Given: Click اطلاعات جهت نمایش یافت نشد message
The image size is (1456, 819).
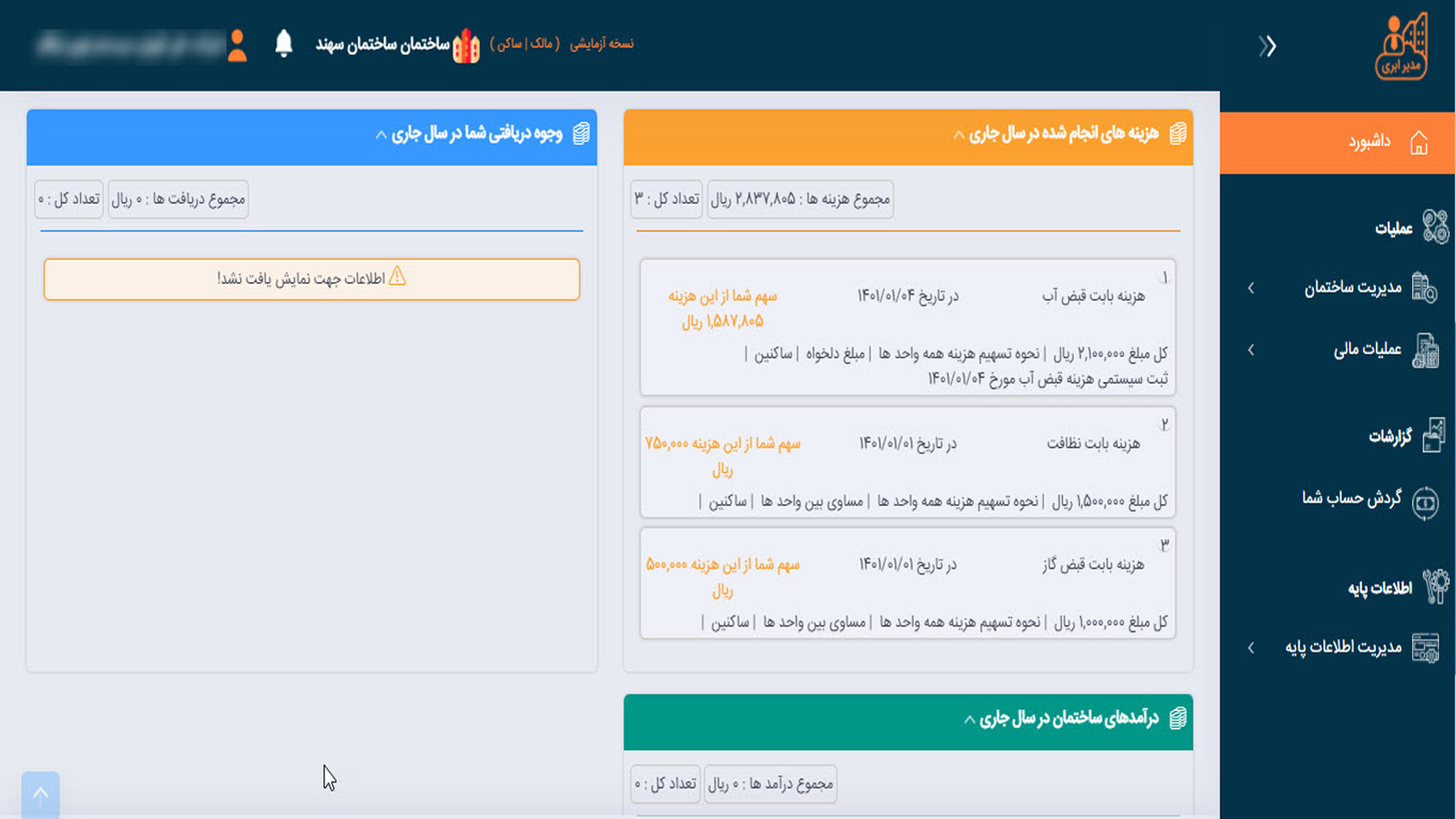Looking at the screenshot, I should click(x=301, y=278).
